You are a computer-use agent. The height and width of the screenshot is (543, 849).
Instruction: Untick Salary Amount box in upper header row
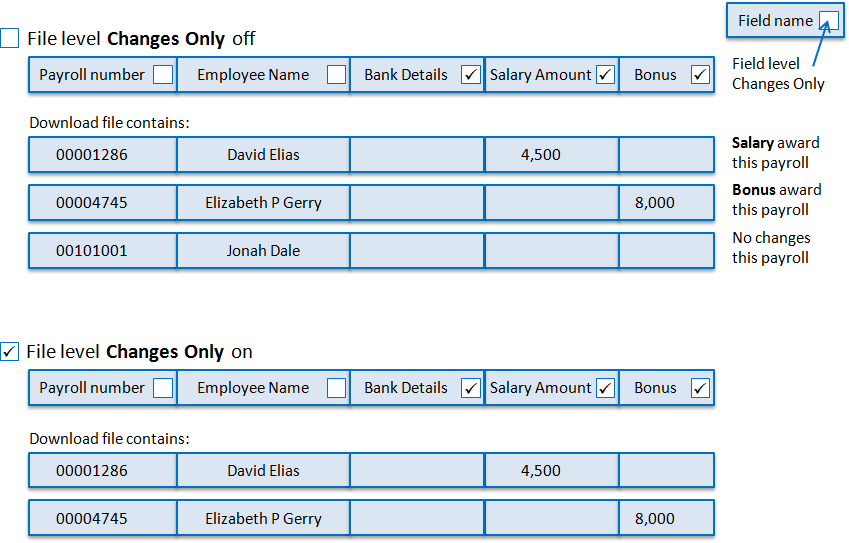point(605,75)
